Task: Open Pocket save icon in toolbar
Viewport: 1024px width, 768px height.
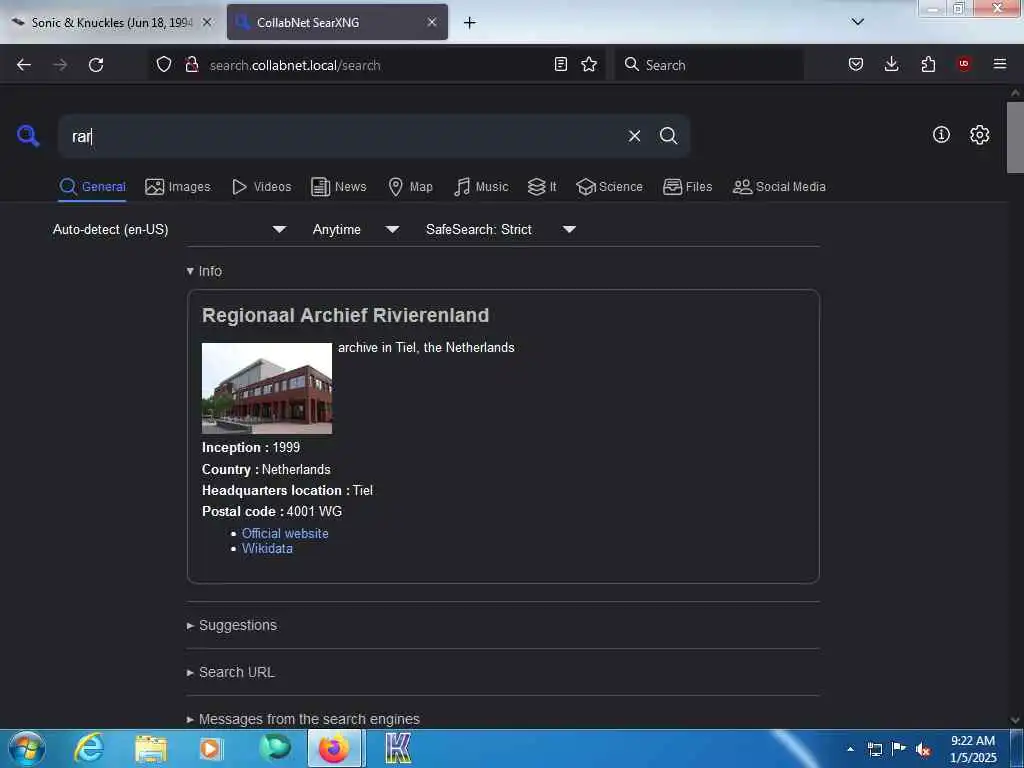Action: click(x=856, y=64)
